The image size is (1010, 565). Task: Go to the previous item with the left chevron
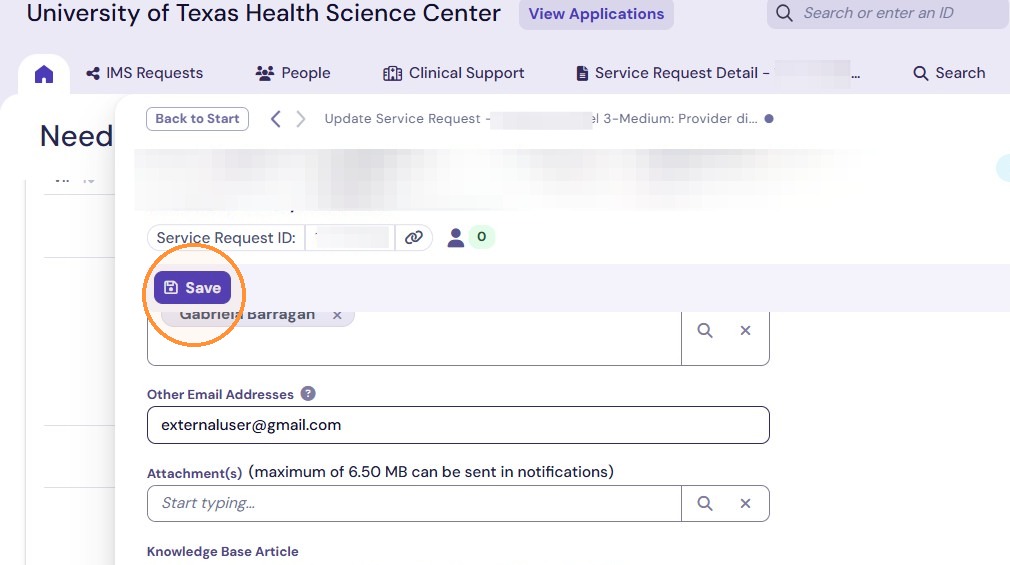(x=276, y=119)
